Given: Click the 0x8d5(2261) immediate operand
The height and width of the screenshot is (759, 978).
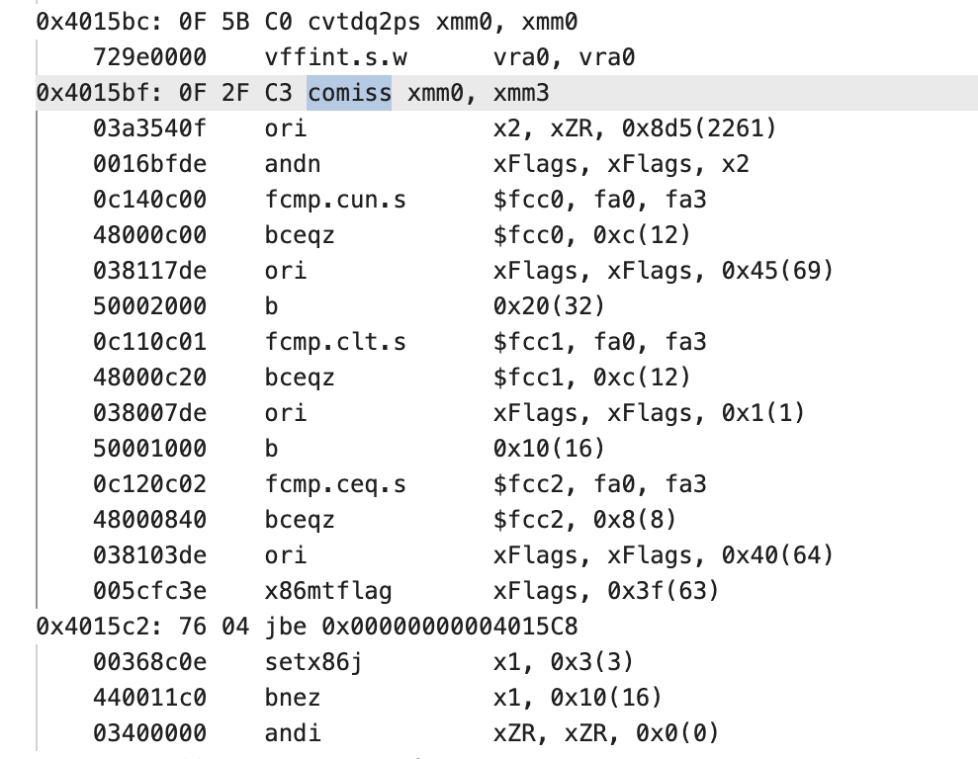Looking at the screenshot, I should pyautogui.click(x=699, y=128).
